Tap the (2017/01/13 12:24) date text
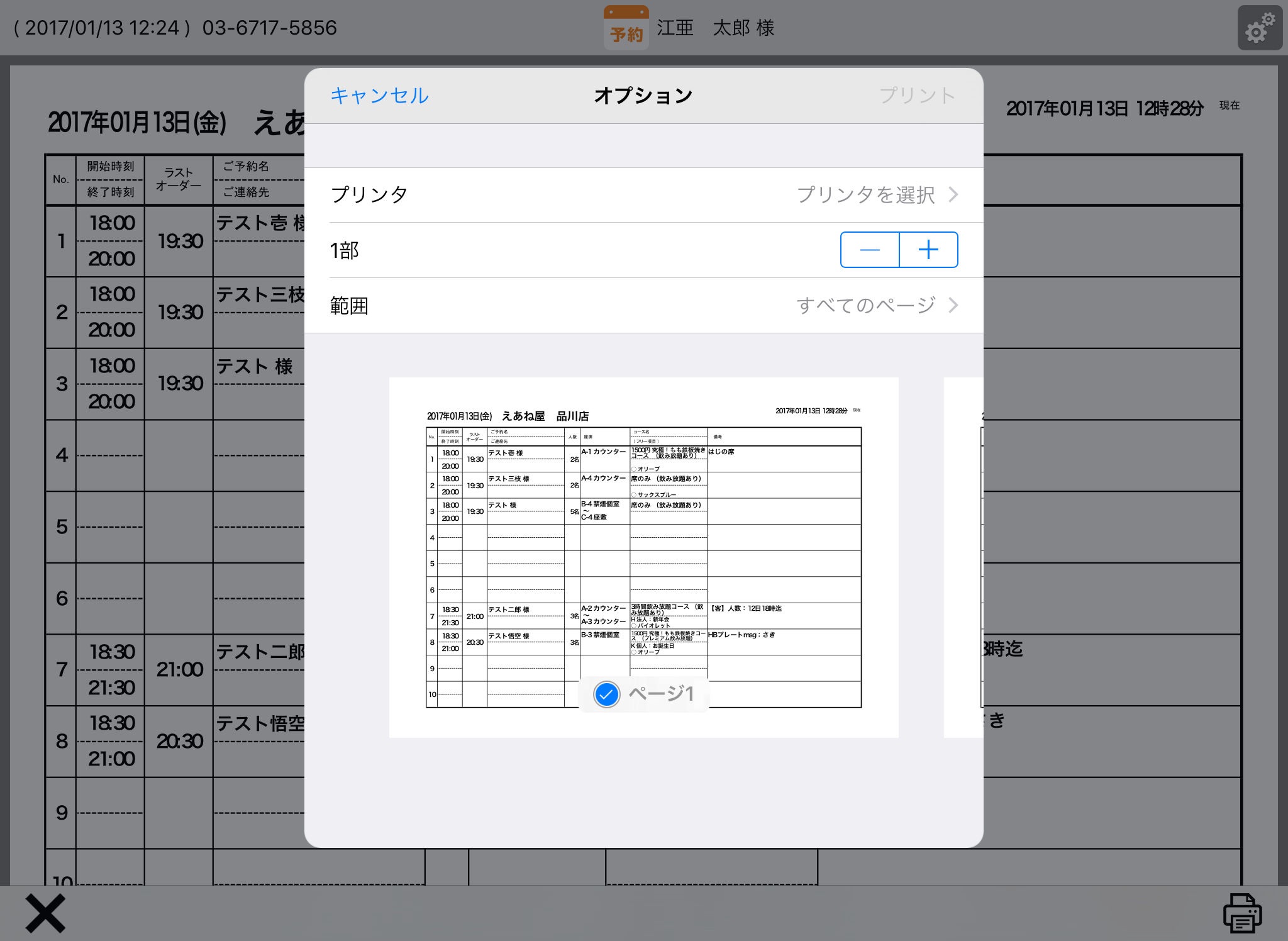The width and height of the screenshot is (1288, 941). pyautogui.click(x=102, y=28)
